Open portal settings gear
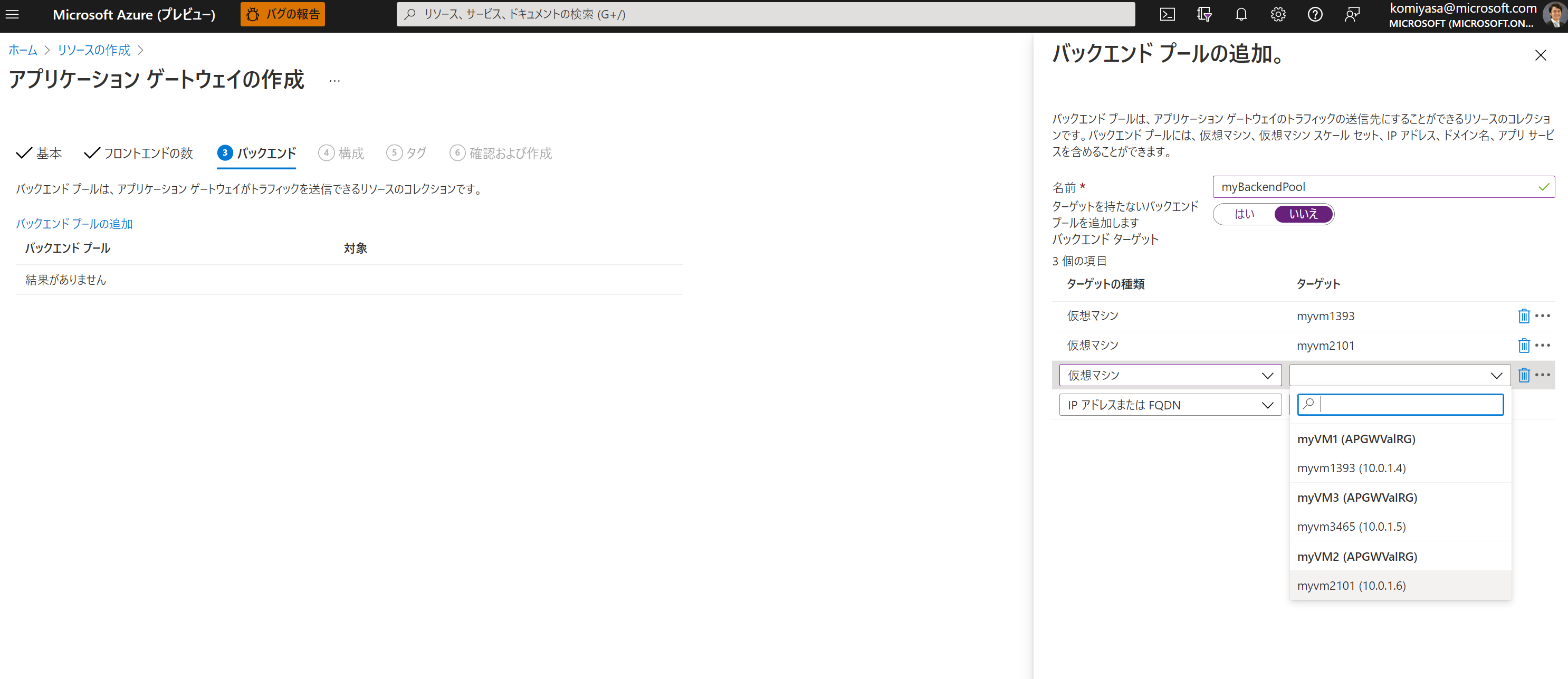1568x679 pixels. pos(1278,14)
